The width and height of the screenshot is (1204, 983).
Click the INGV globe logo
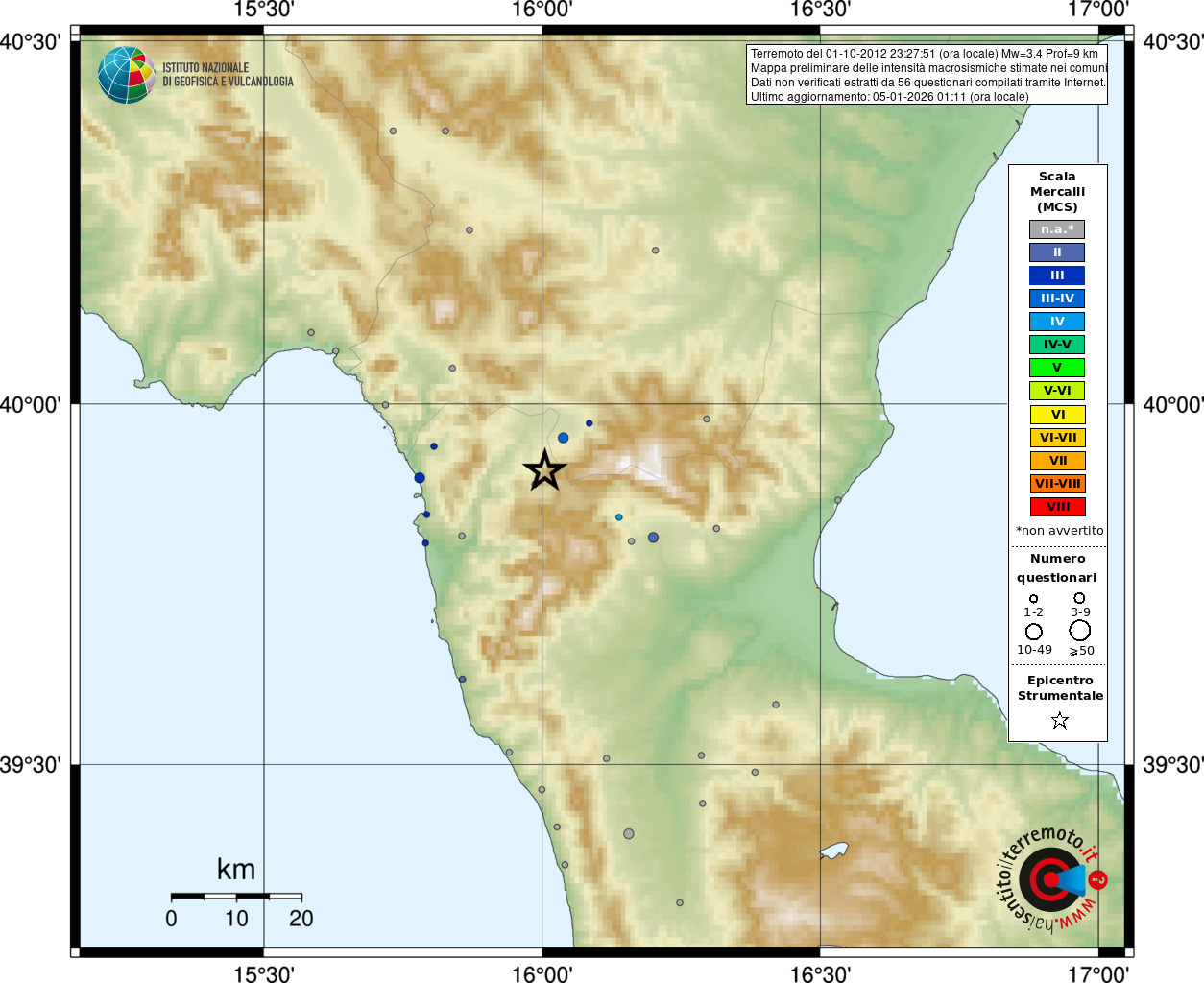(x=127, y=75)
